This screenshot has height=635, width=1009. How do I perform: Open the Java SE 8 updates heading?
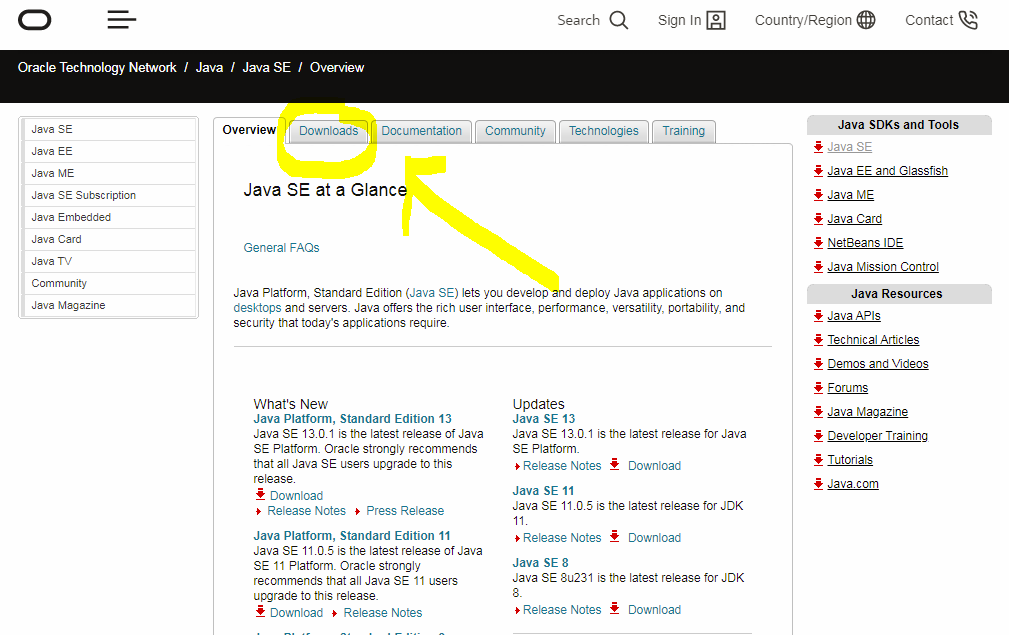pos(541,563)
